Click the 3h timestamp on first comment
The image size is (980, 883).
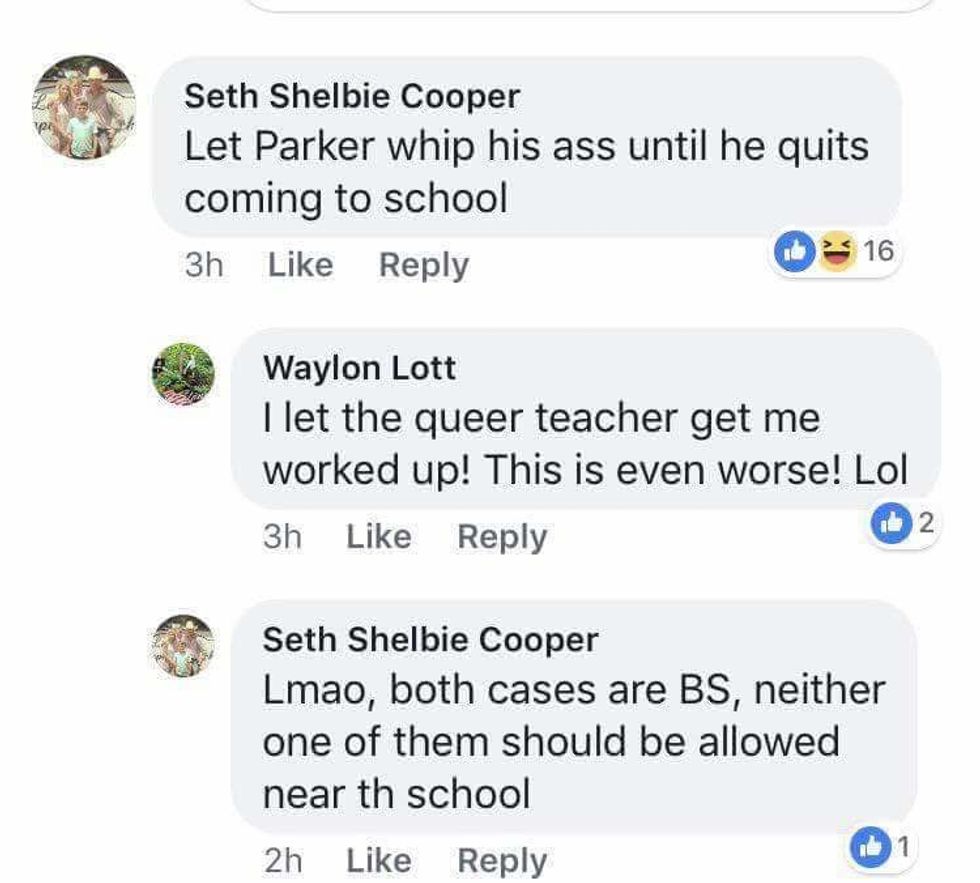pyautogui.click(x=204, y=264)
